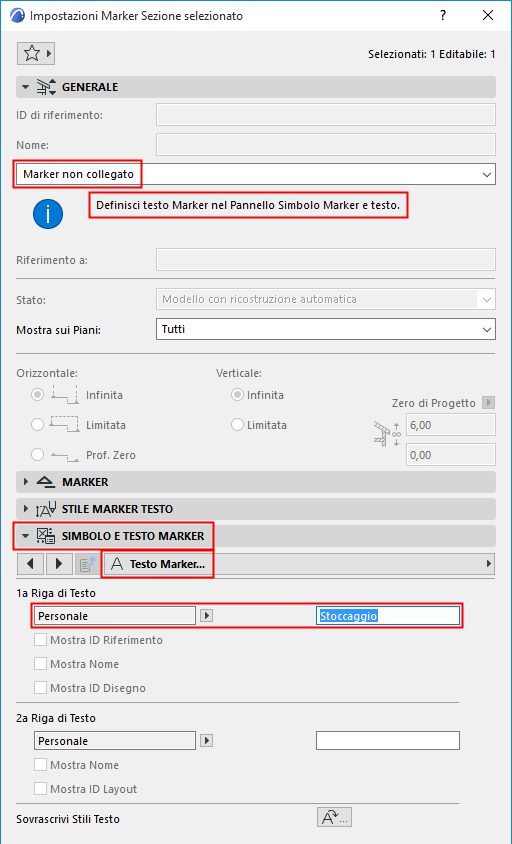Select Orizzontale Infinita radio button
Viewport: 512px width, 844px height.
[37, 395]
